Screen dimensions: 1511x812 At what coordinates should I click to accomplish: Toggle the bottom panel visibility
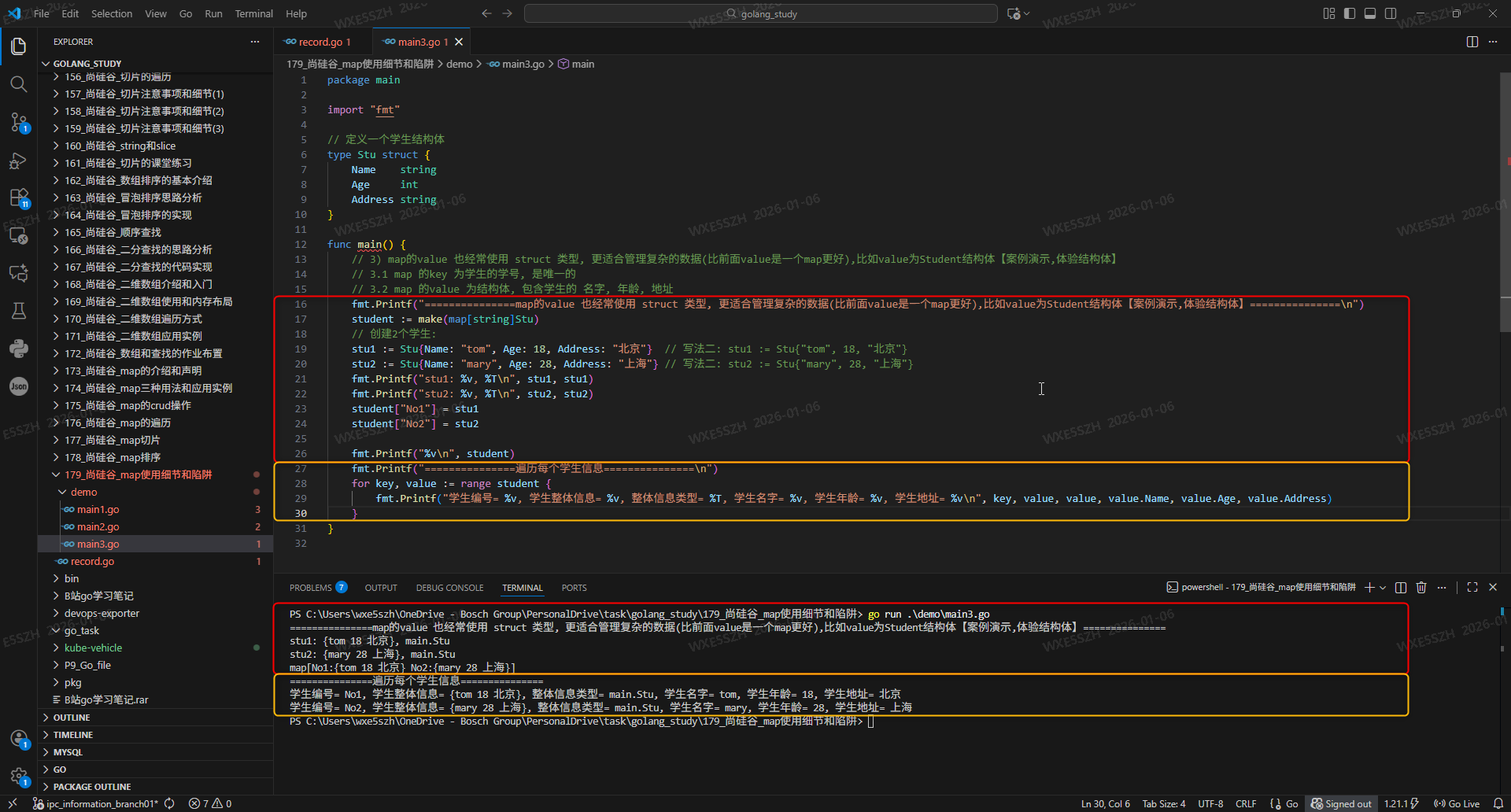(1370, 13)
